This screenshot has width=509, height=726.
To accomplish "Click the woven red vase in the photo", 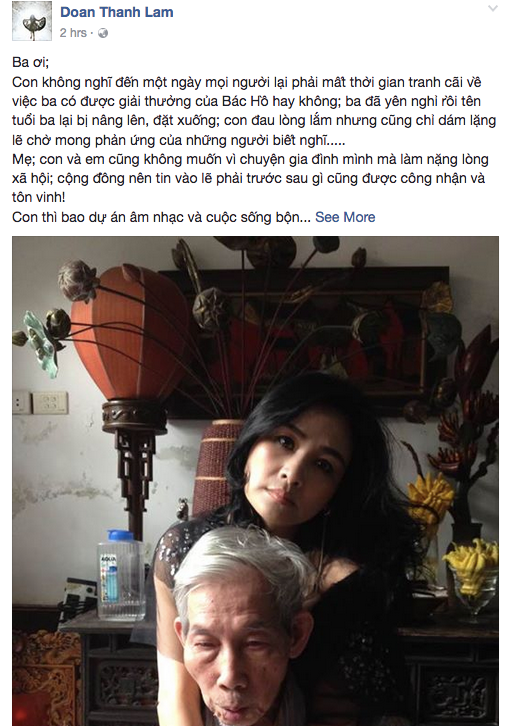I will click(x=217, y=468).
